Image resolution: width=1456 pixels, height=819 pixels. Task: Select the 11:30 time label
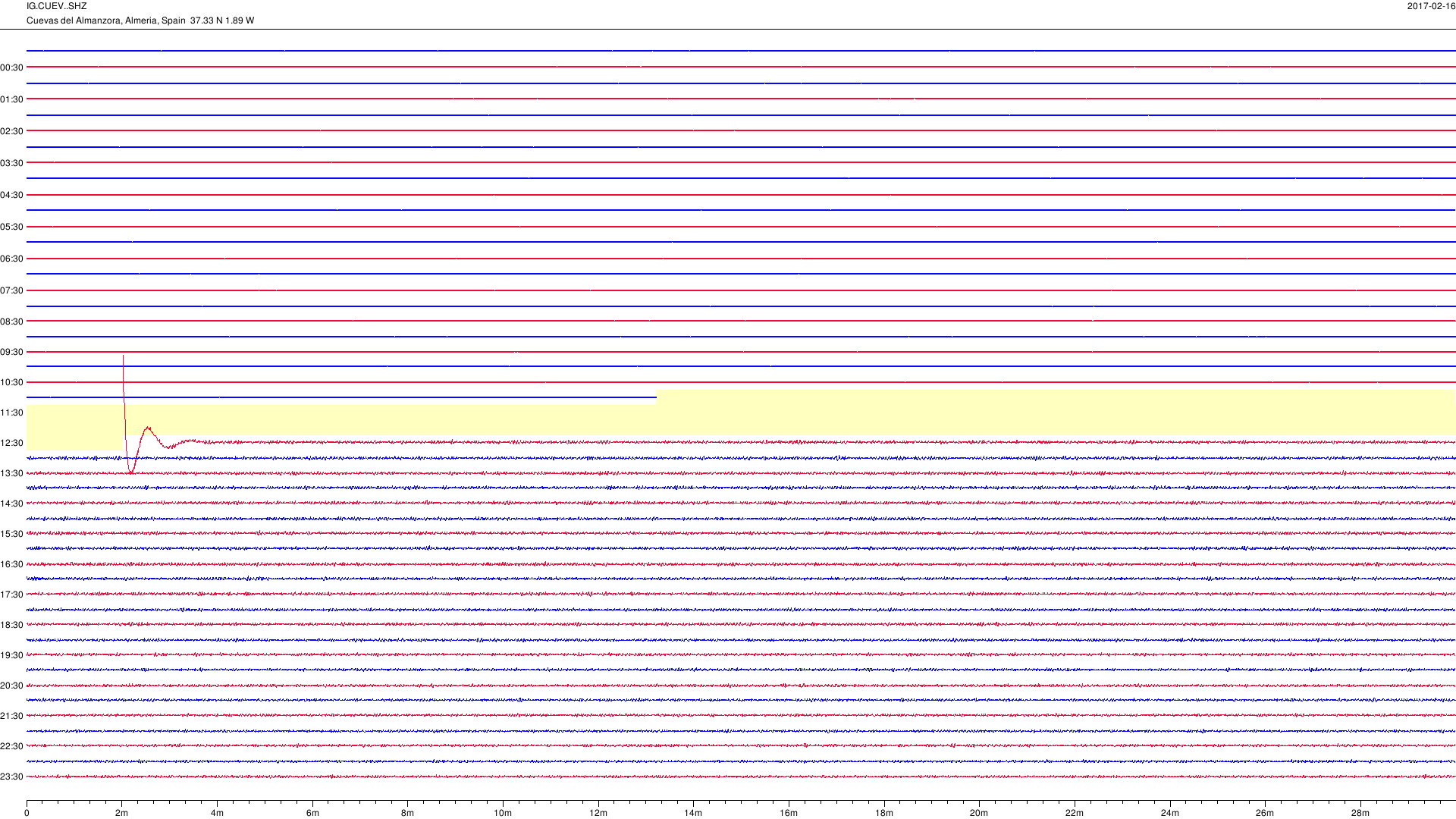point(12,413)
